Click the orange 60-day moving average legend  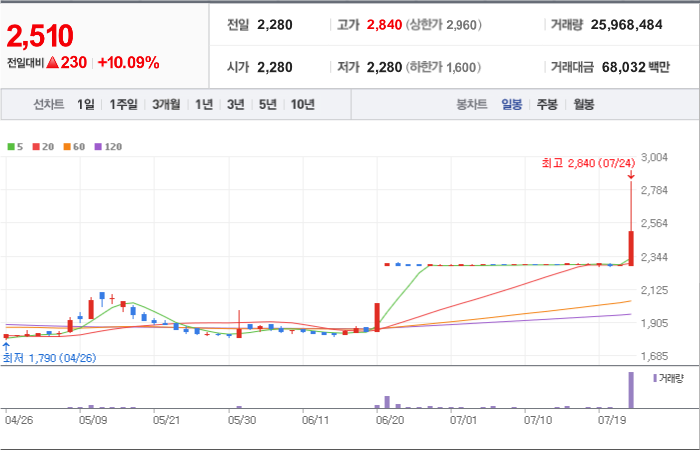click(x=74, y=146)
